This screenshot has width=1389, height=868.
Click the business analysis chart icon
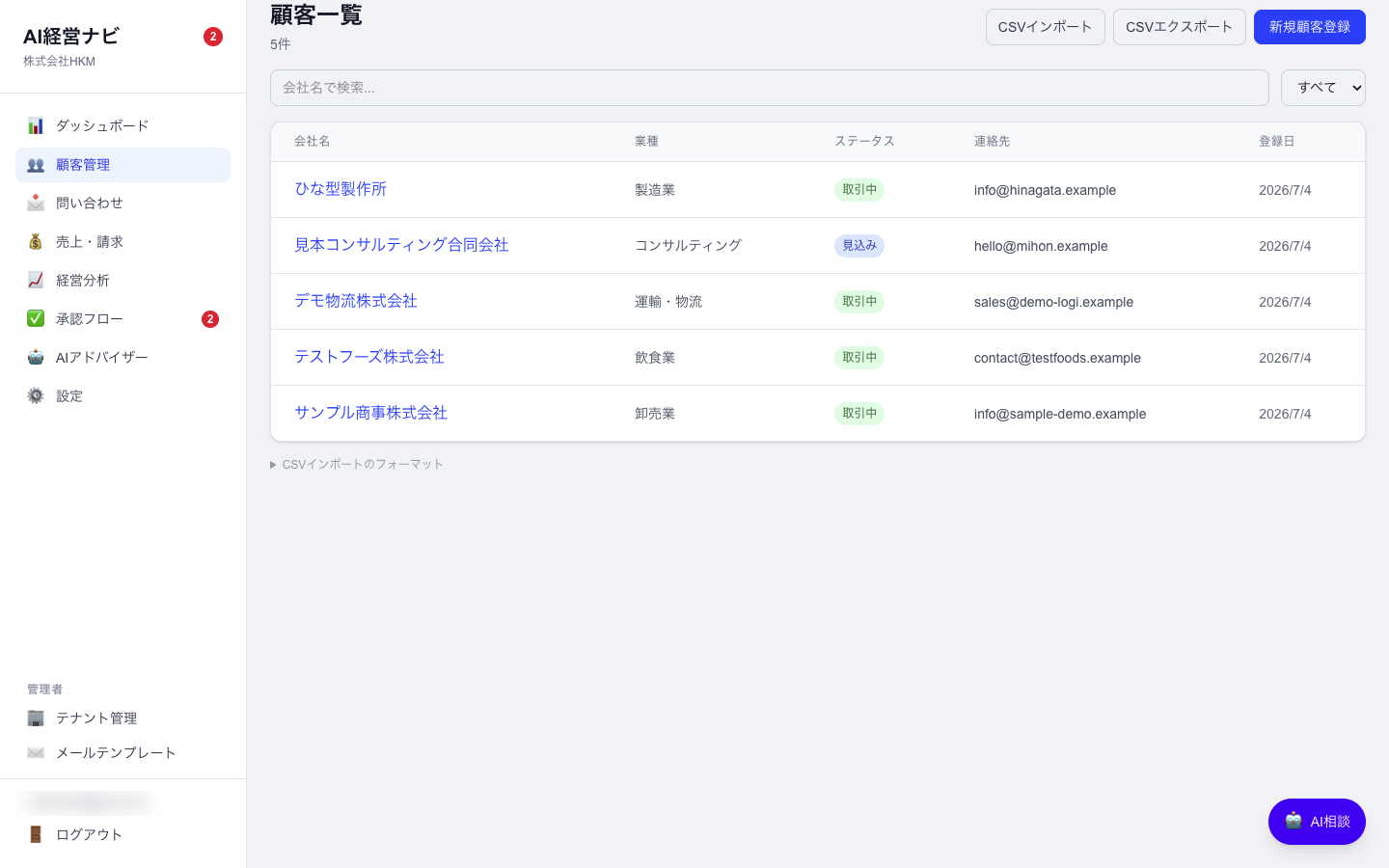click(x=36, y=280)
